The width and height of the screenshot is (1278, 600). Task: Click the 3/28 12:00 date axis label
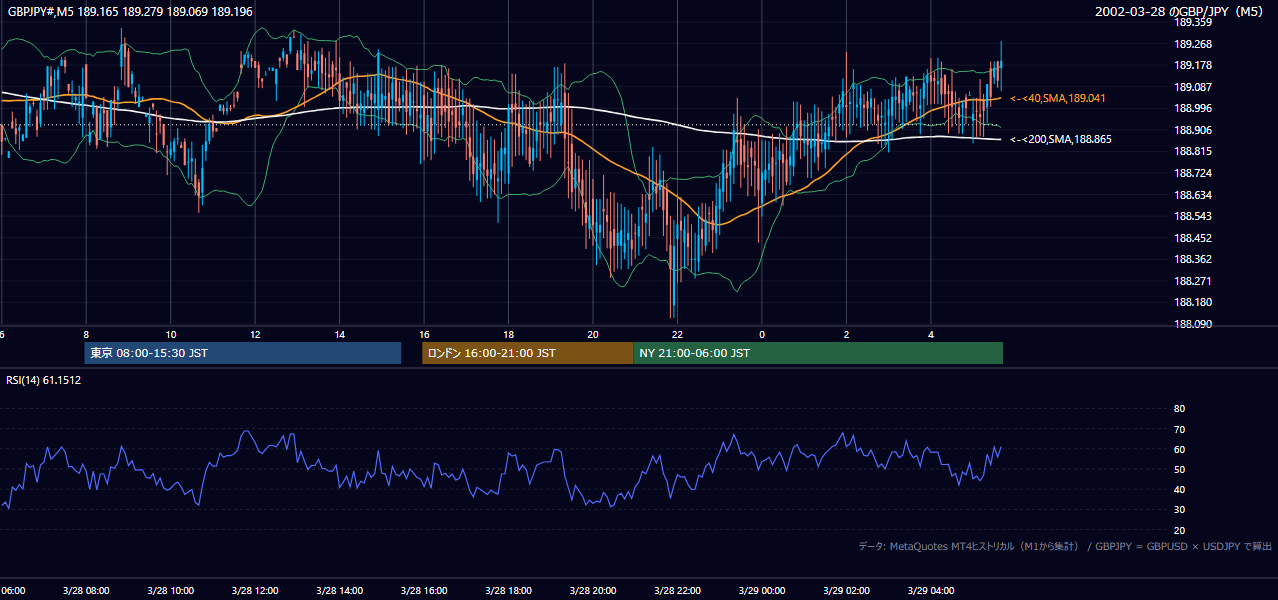tap(255, 590)
